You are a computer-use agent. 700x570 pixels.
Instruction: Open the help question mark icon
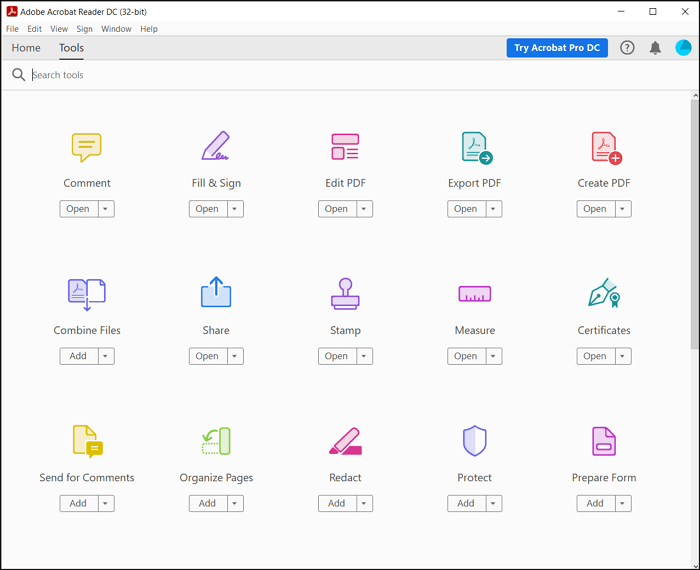pos(627,48)
